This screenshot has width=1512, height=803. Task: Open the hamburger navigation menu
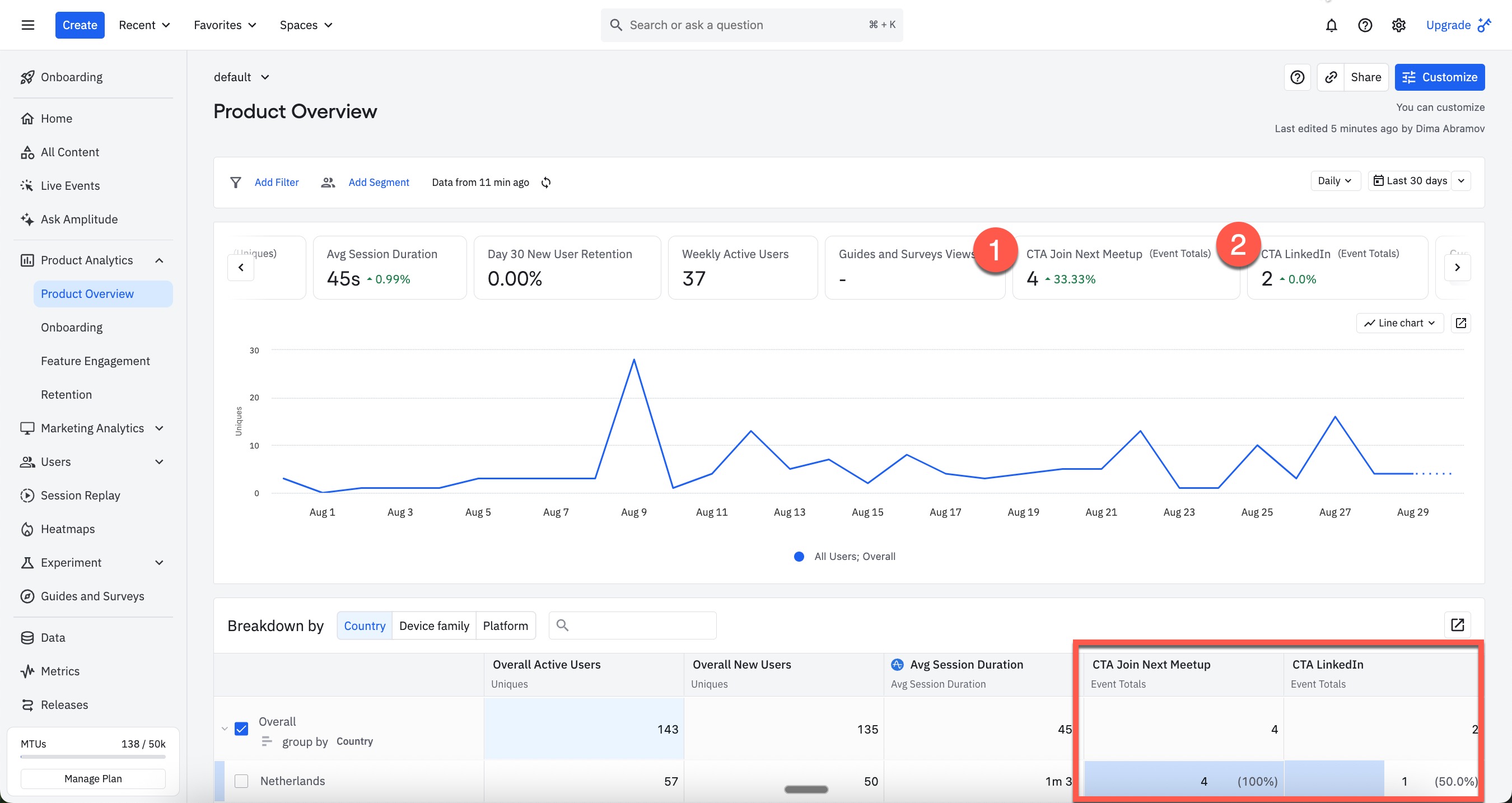[27, 25]
